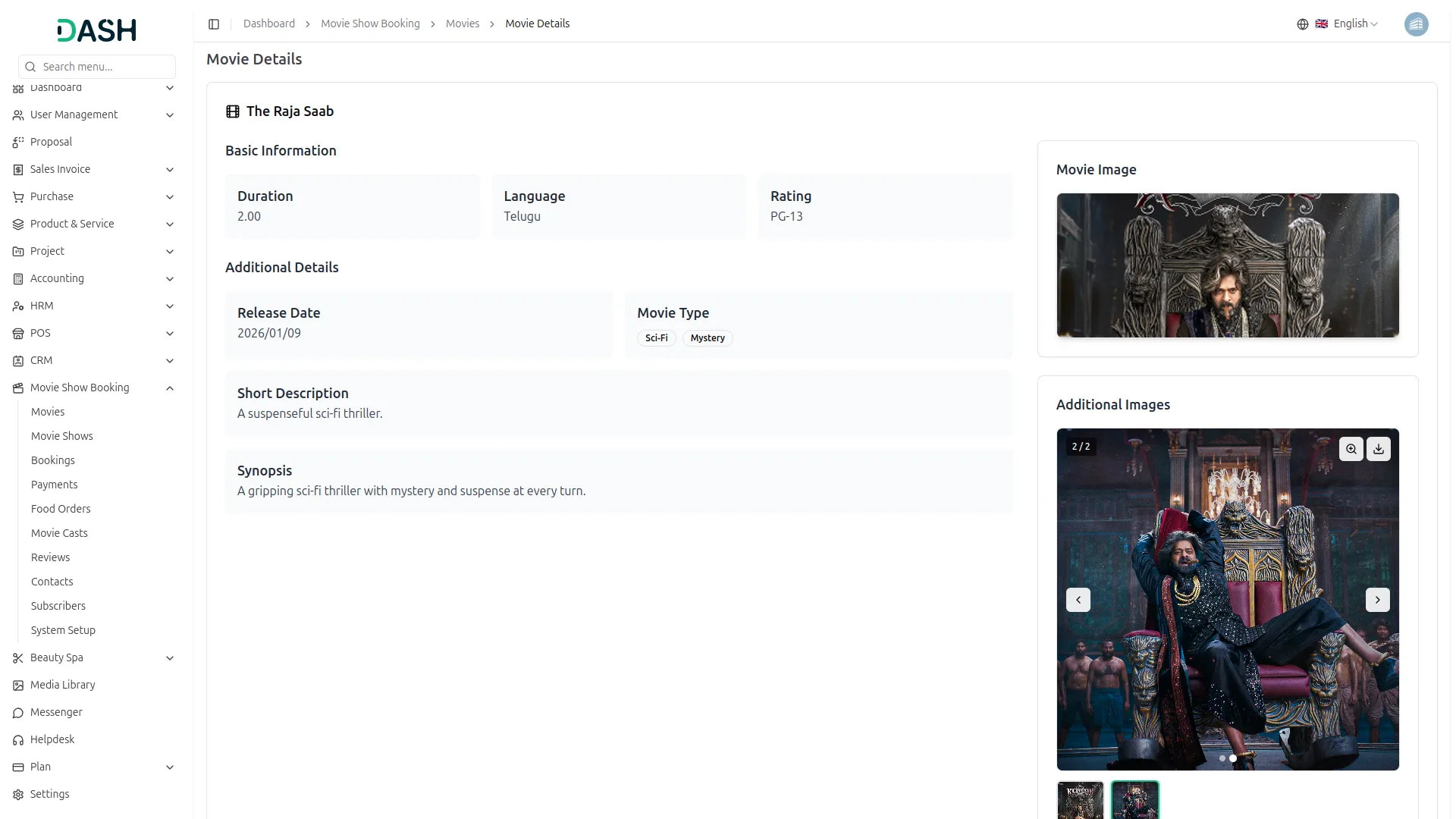Select the Messenger icon in the sidebar

(17, 713)
